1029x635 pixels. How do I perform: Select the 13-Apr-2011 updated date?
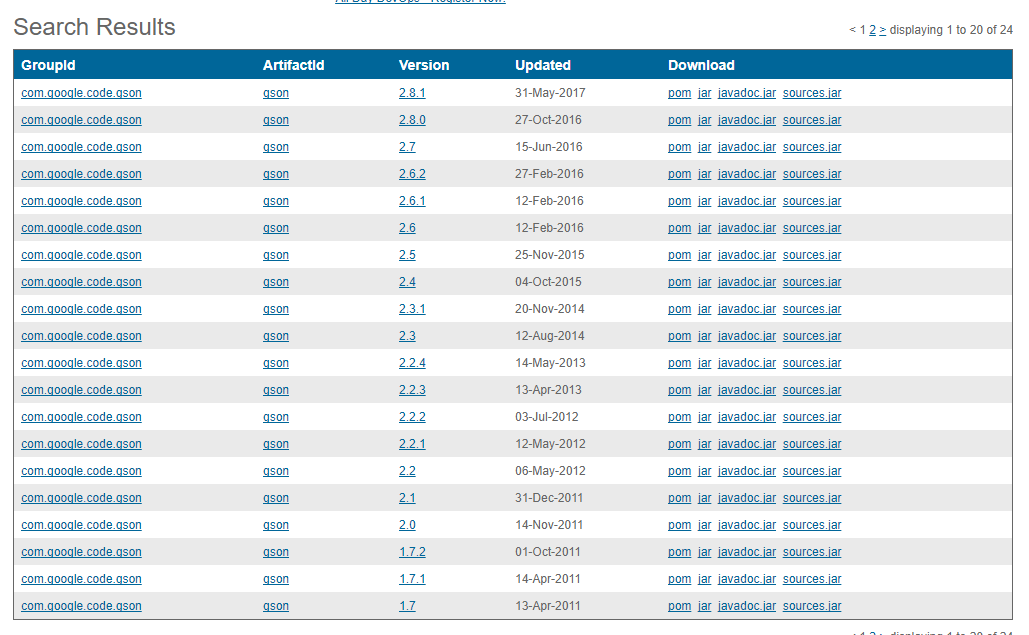tap(547, 606)
